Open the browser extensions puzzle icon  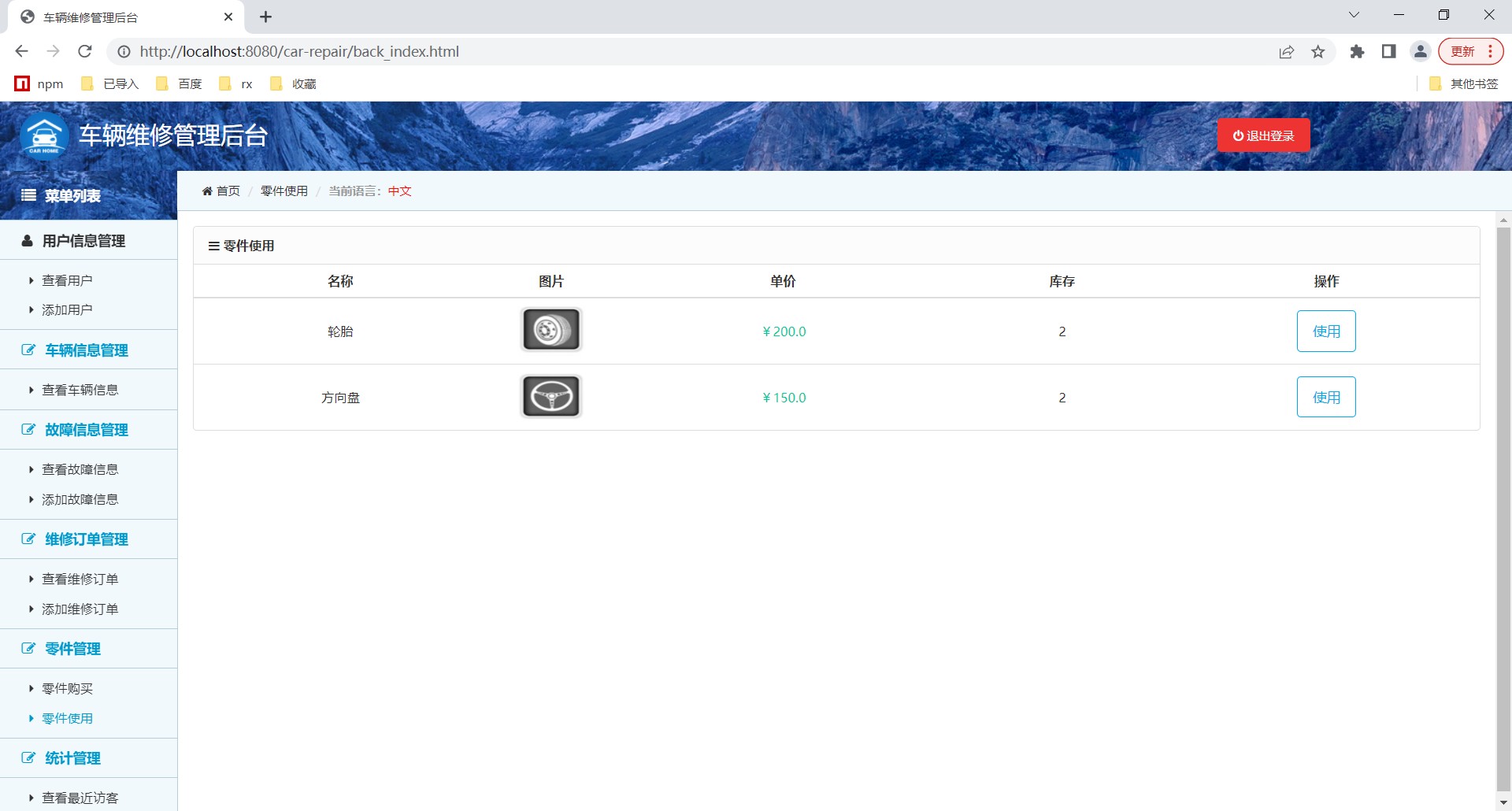[1357, 52]
